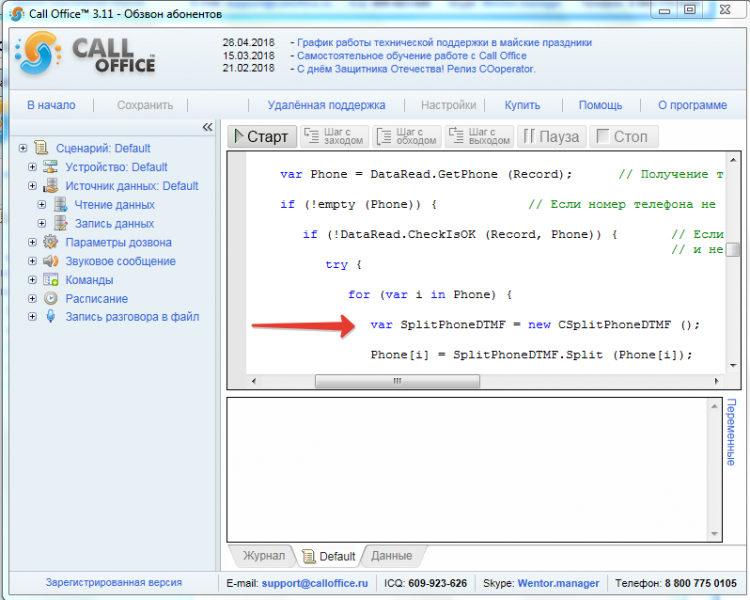This screenshot has height=600, width=750.
Task: Open news Самостоятельное обучение работе с Call Office
Action: pyautogui.click(x=412, y=56)
